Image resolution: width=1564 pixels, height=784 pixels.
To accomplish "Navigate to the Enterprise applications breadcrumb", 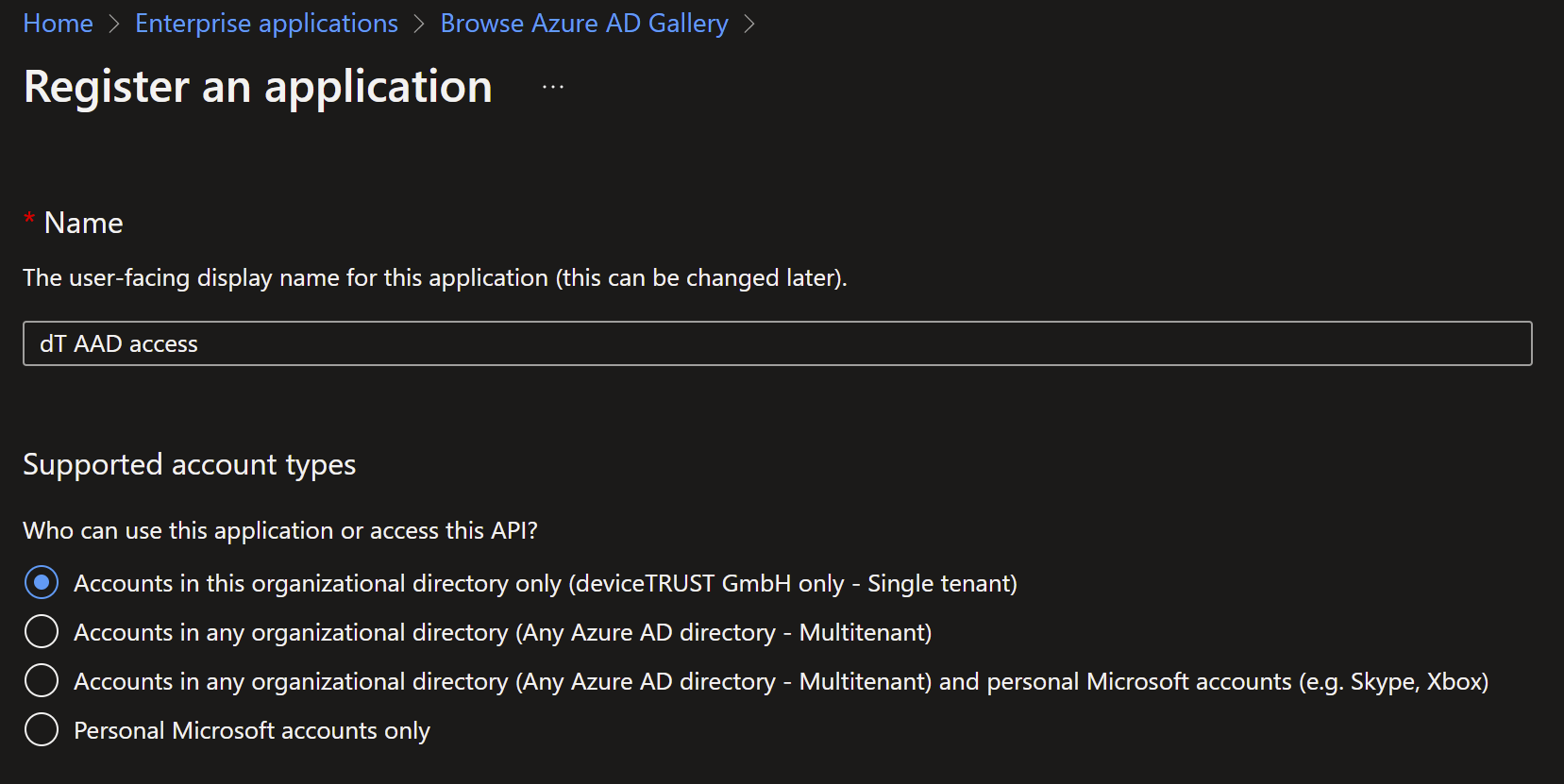I will tap(266, 24).
